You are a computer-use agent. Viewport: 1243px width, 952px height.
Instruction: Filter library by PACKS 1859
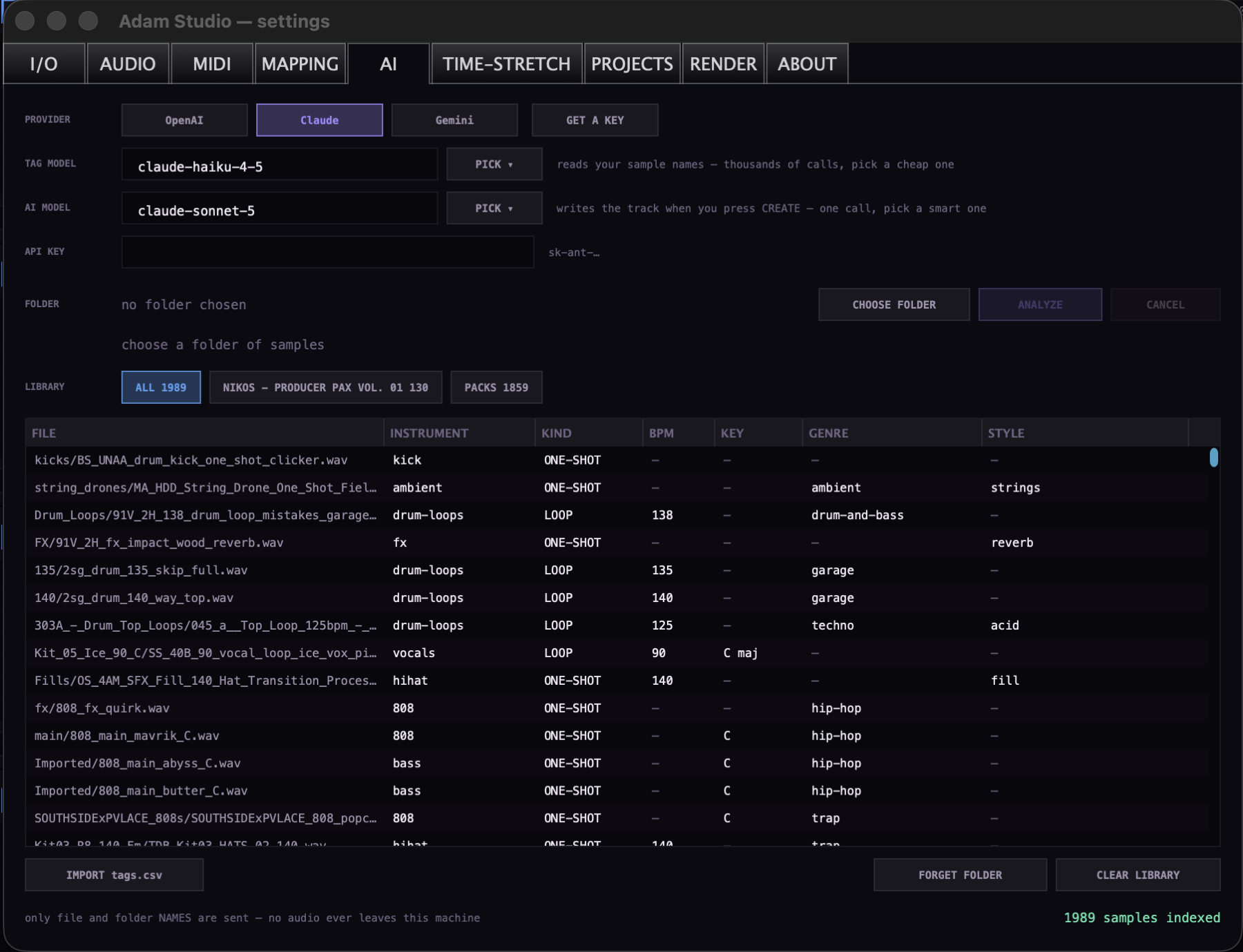[496, 387]
